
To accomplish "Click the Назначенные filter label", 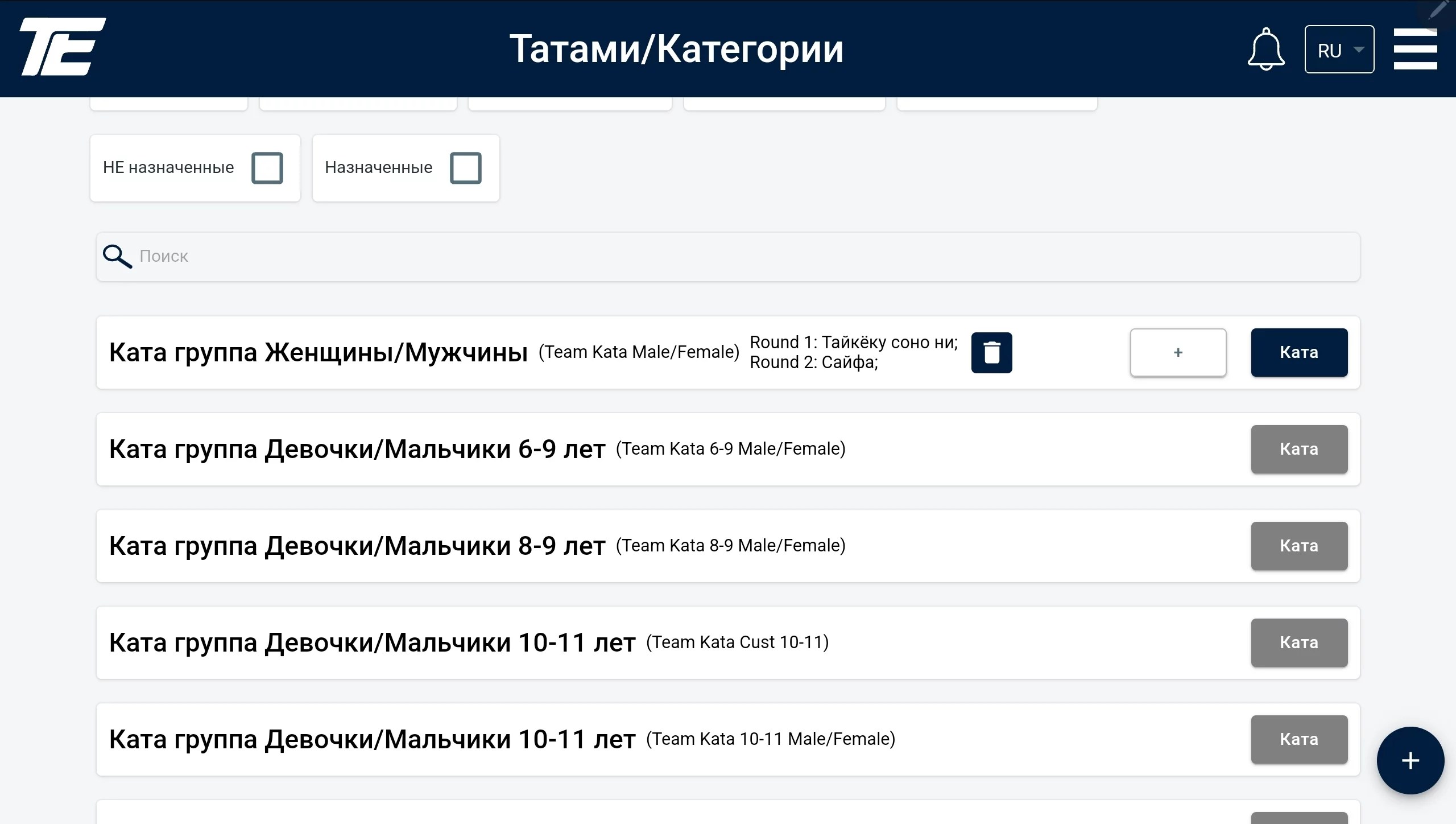I will coord(379,167).
